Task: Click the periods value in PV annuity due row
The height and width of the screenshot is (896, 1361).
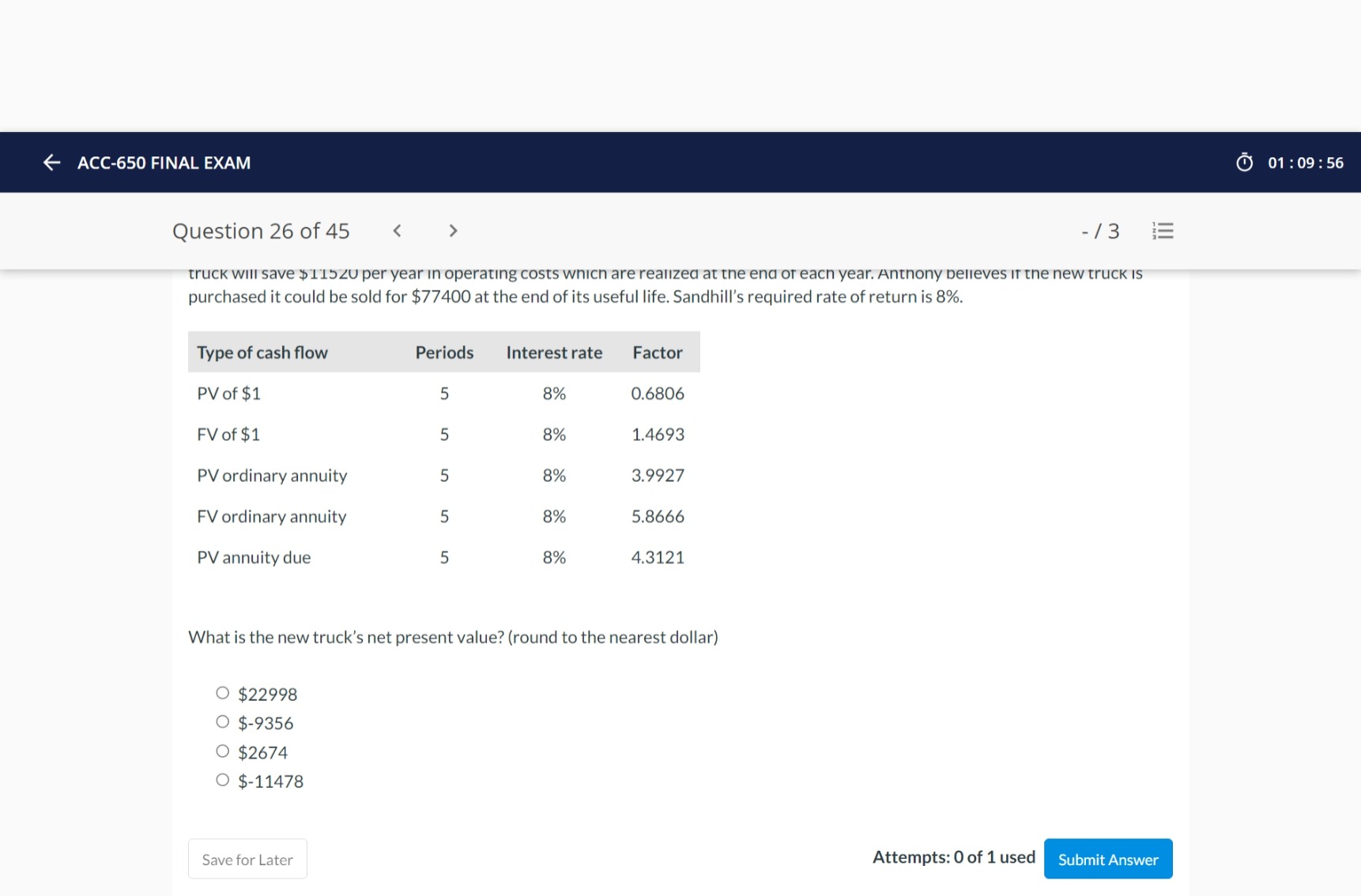Action: click(x=444, y=558)
